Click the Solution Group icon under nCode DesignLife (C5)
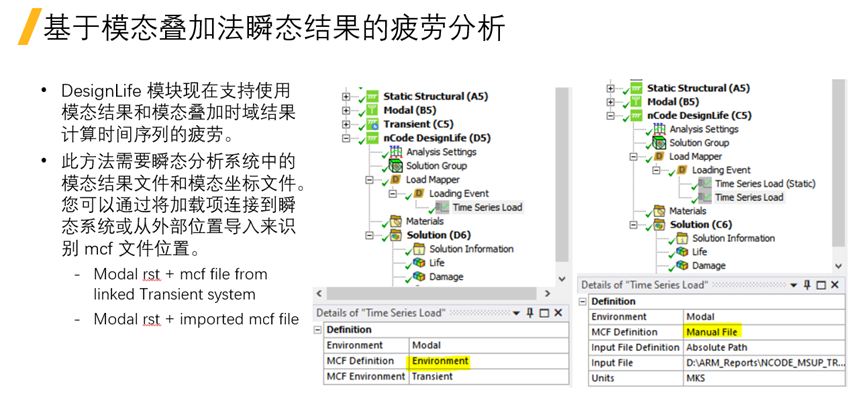This screenshot has height=409, width=865. tap(659, 142)
